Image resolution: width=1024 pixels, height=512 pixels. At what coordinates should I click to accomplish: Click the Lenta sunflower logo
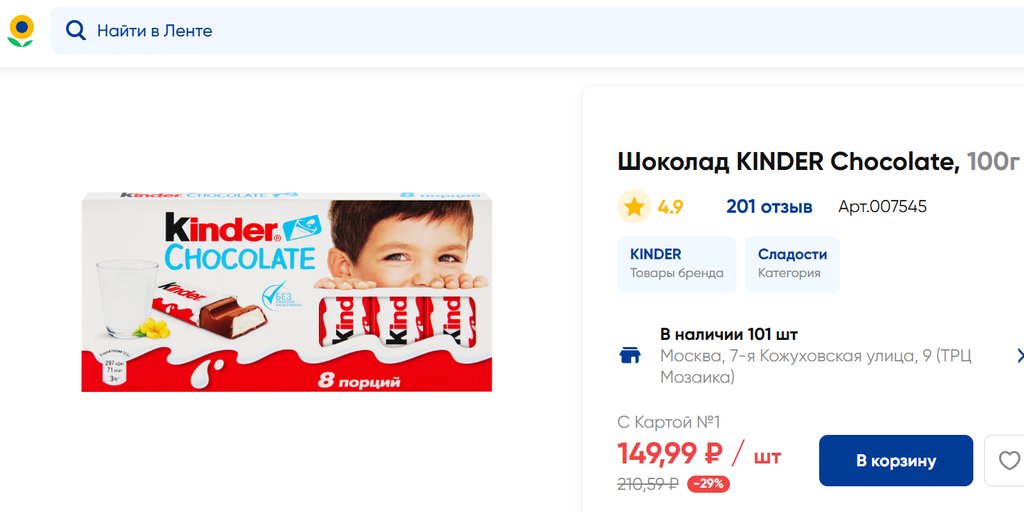(x=20, y=31)
